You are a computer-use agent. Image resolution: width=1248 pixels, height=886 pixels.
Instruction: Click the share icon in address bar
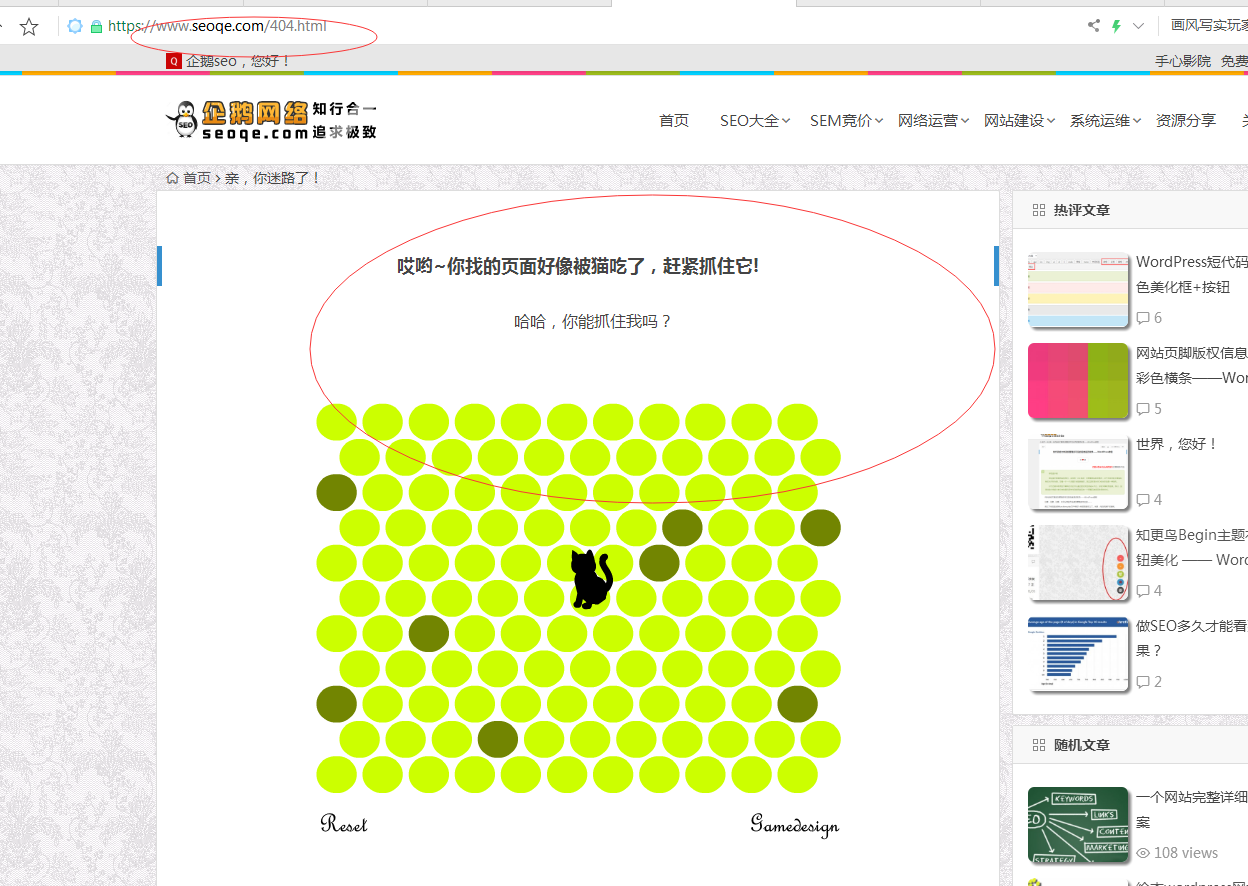(1093, 26)
